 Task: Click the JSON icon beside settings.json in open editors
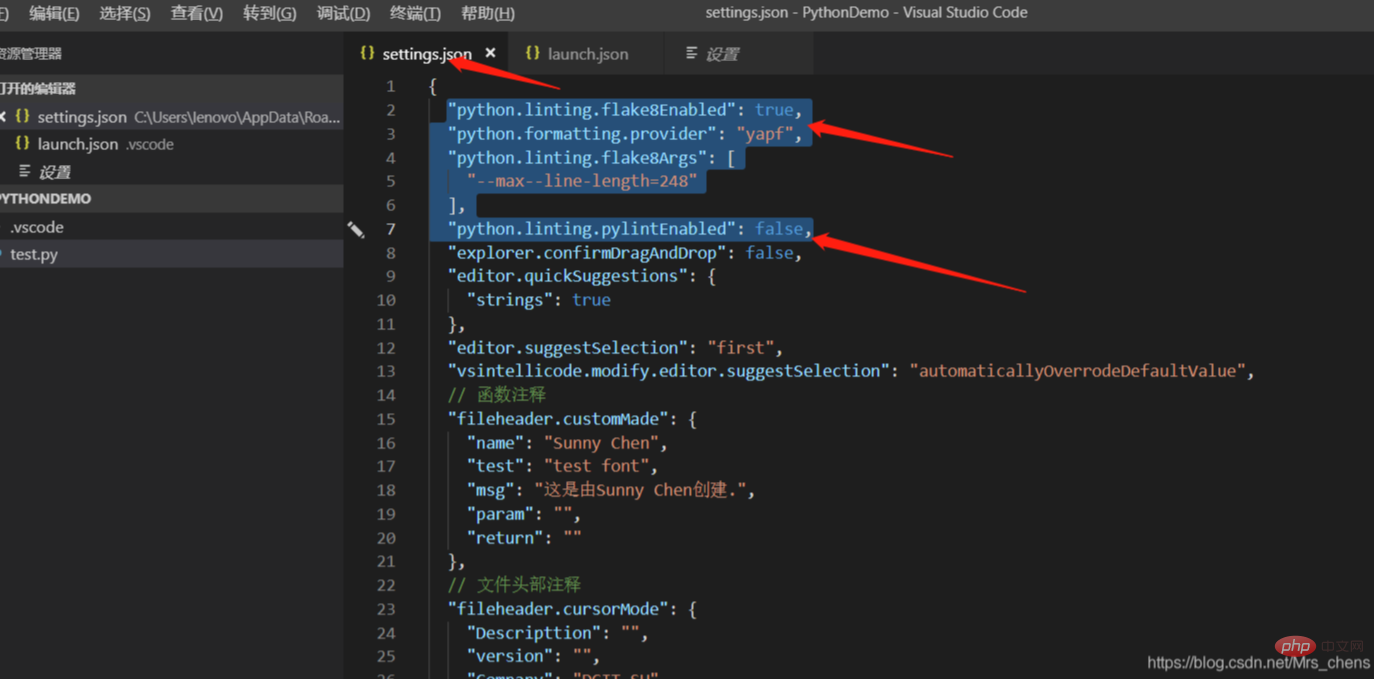22,117
